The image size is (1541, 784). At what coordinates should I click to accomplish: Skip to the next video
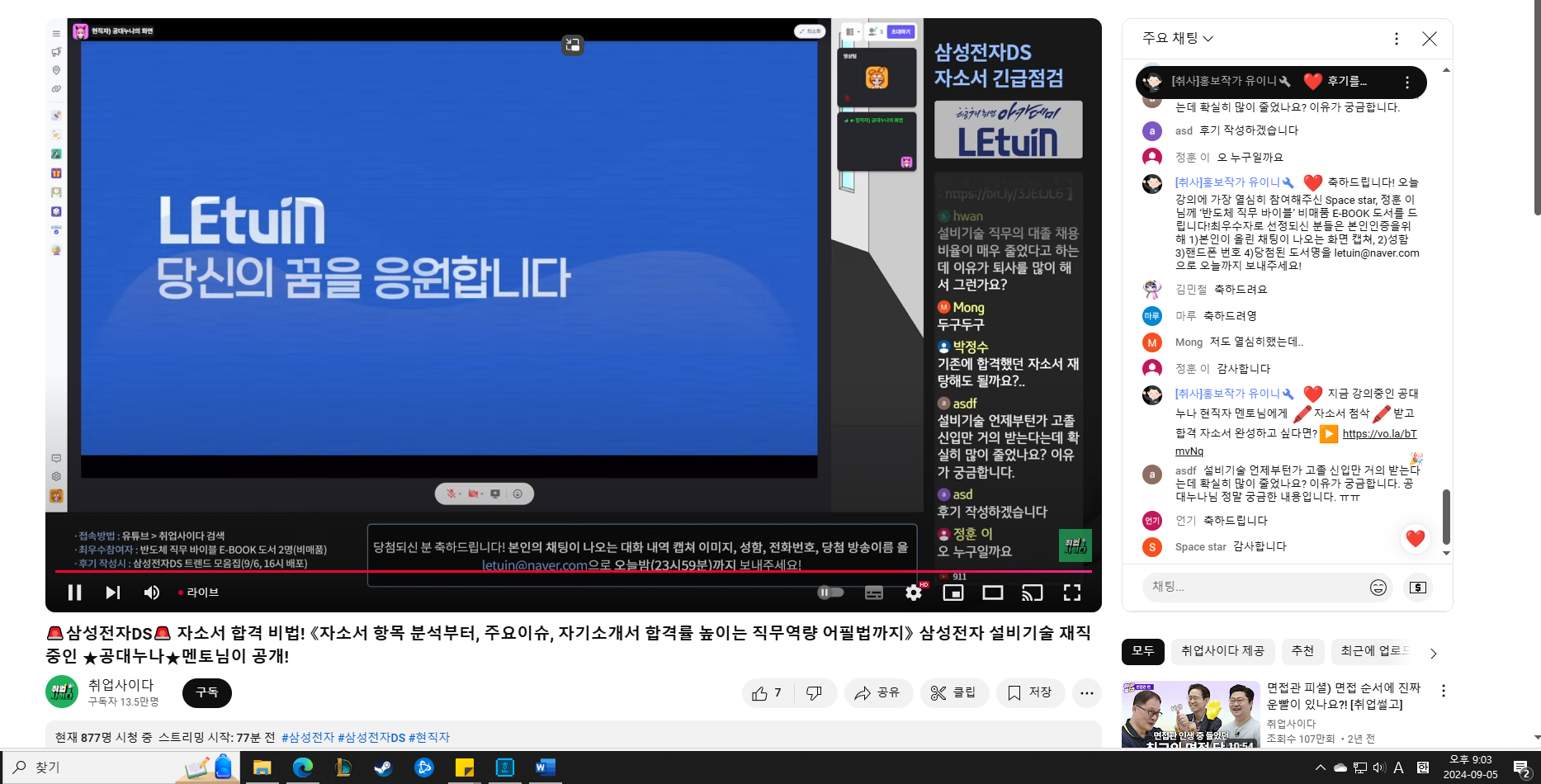[113, 593]
